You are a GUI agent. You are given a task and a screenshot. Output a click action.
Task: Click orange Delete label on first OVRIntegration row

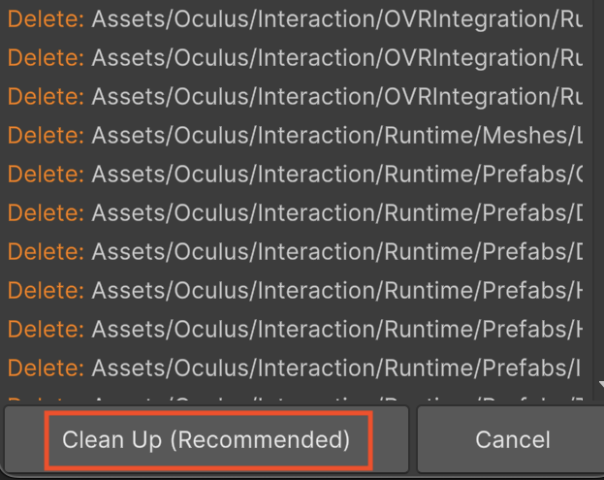[x=46, y=19]
